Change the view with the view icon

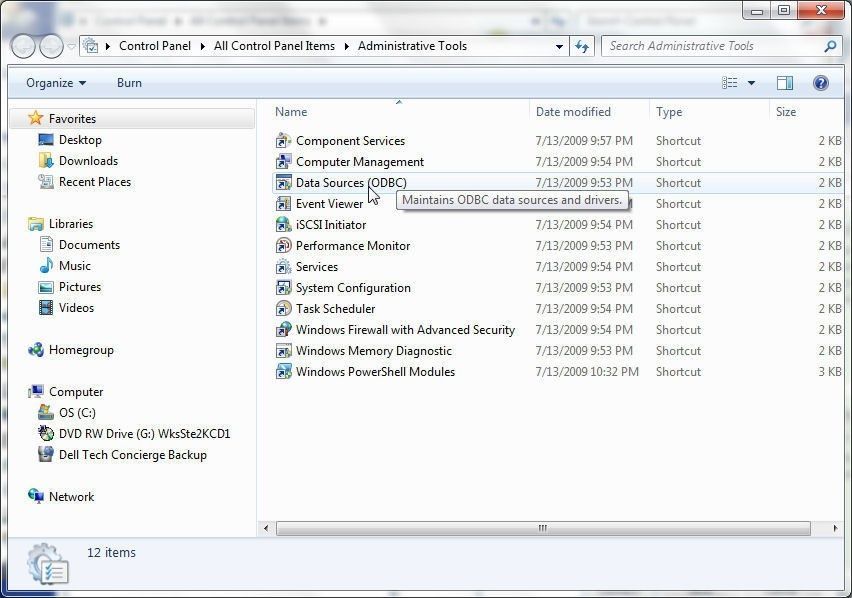point(730,83)
